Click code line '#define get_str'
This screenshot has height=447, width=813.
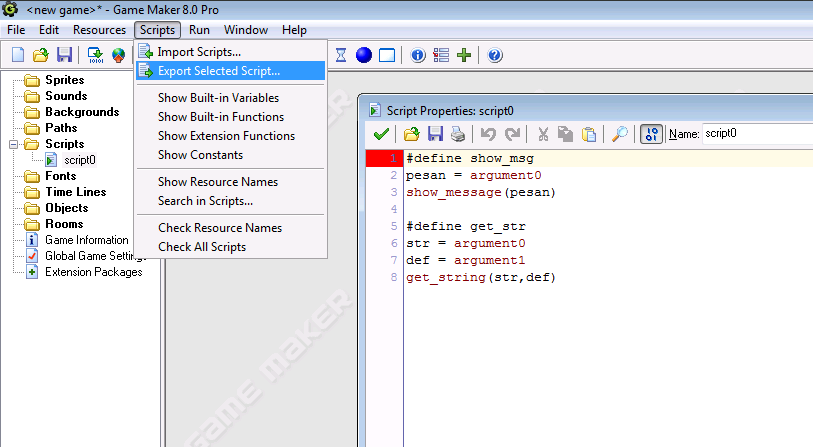pos(466,227)
